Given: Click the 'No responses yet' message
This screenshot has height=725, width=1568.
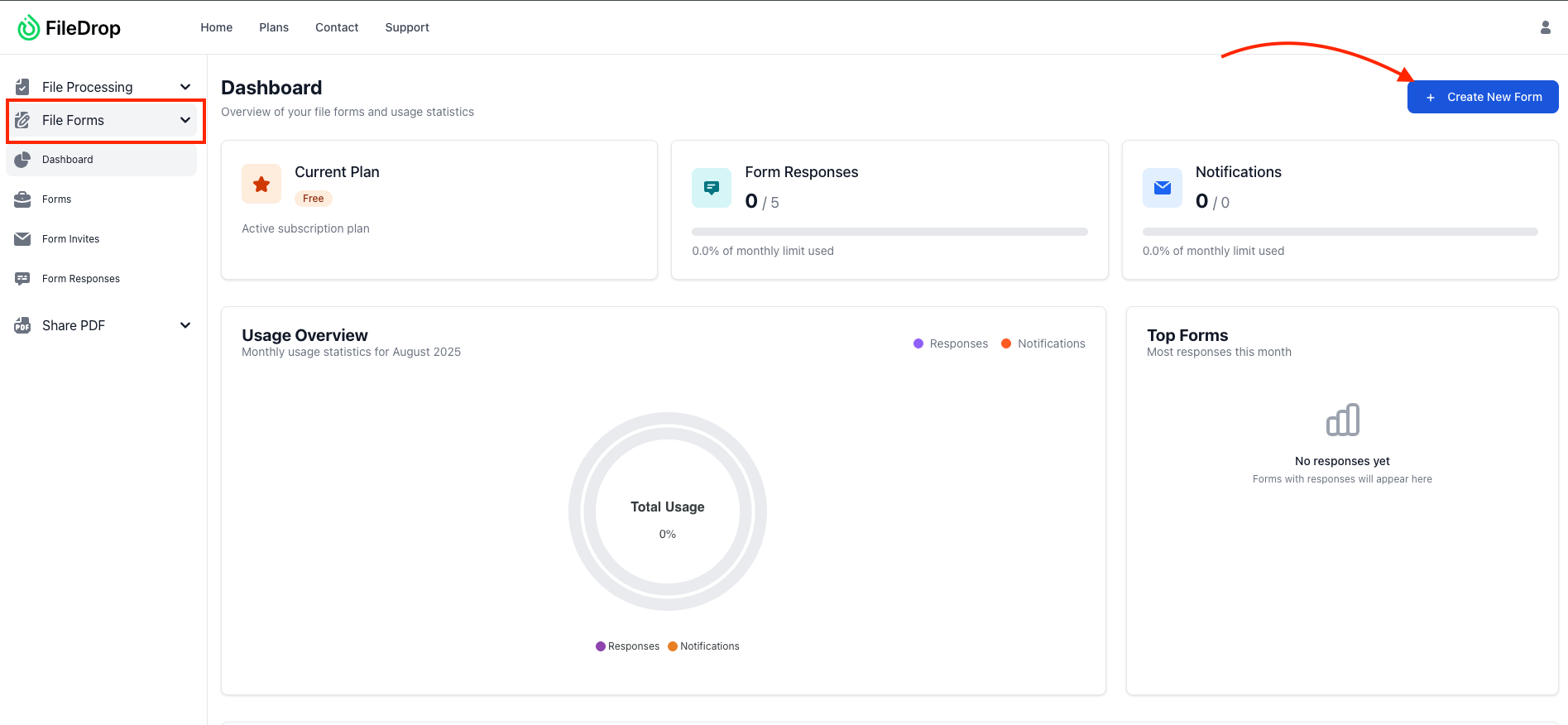Looking at the screenshot, I should click(x=1342, y=461).
